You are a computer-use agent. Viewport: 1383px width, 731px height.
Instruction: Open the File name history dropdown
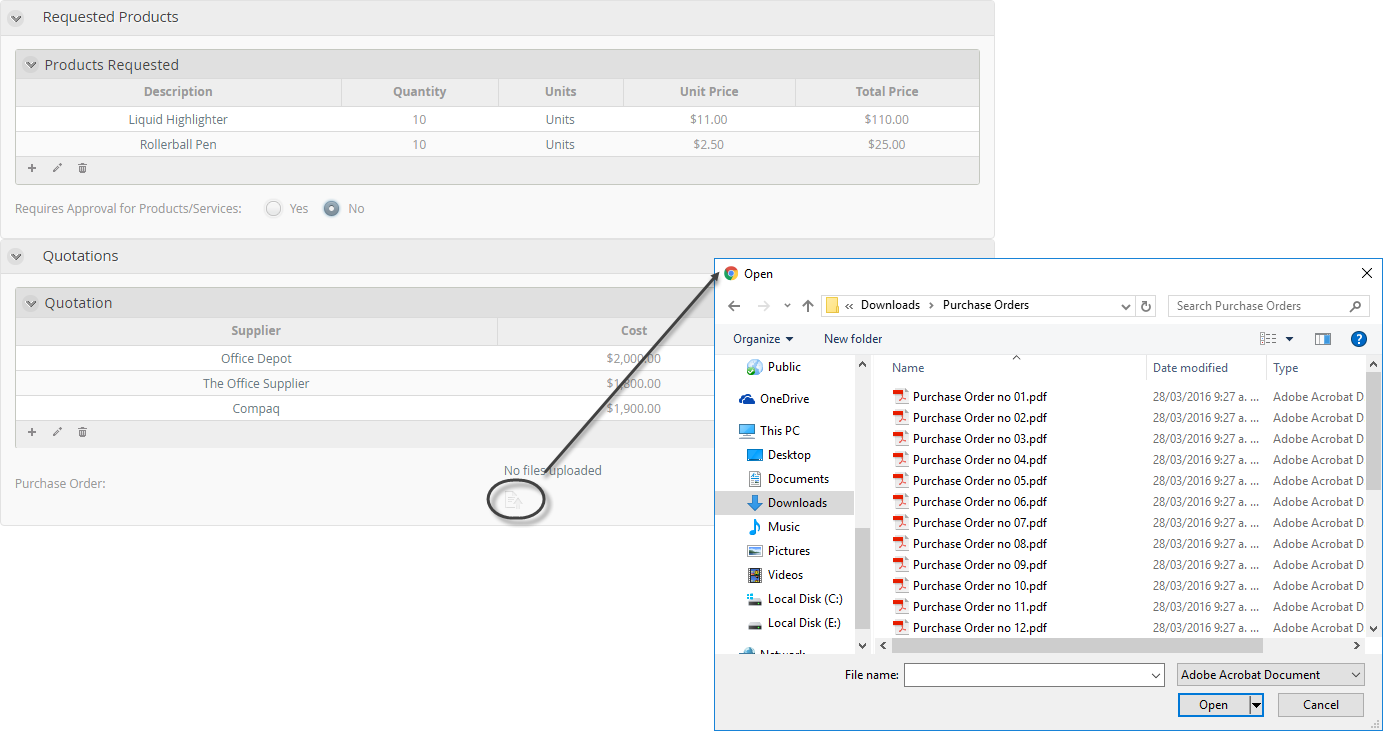(1156, 676)
